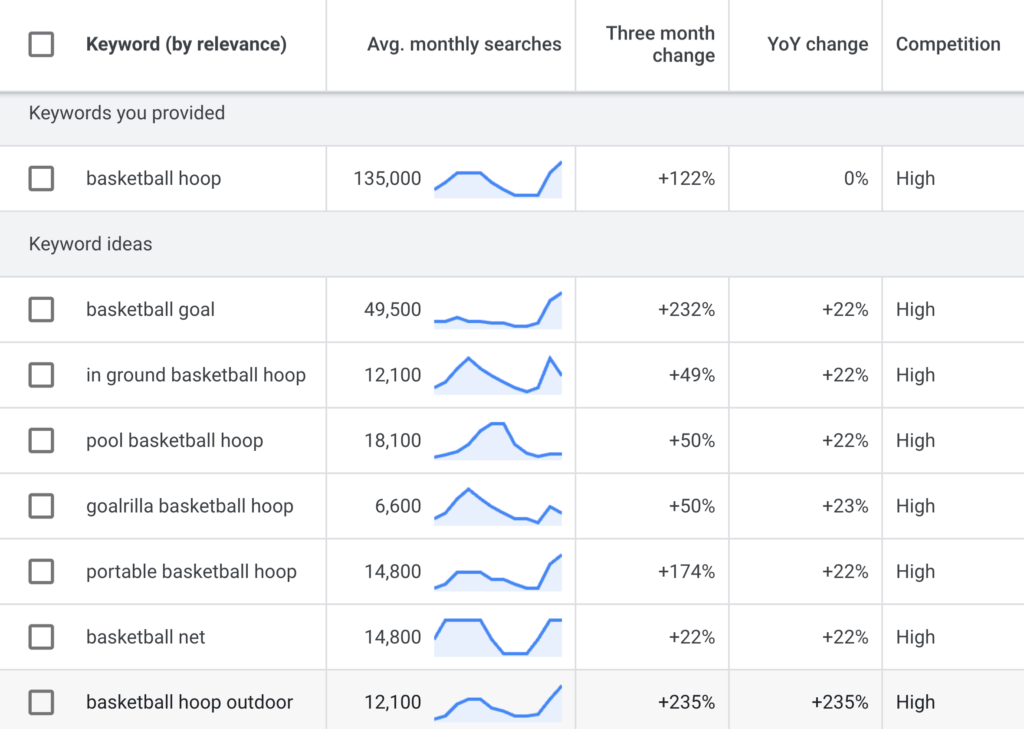This screenshot has width=1024, height=729.
Task: Click the Keyword ideas section header
Action: 91,244
